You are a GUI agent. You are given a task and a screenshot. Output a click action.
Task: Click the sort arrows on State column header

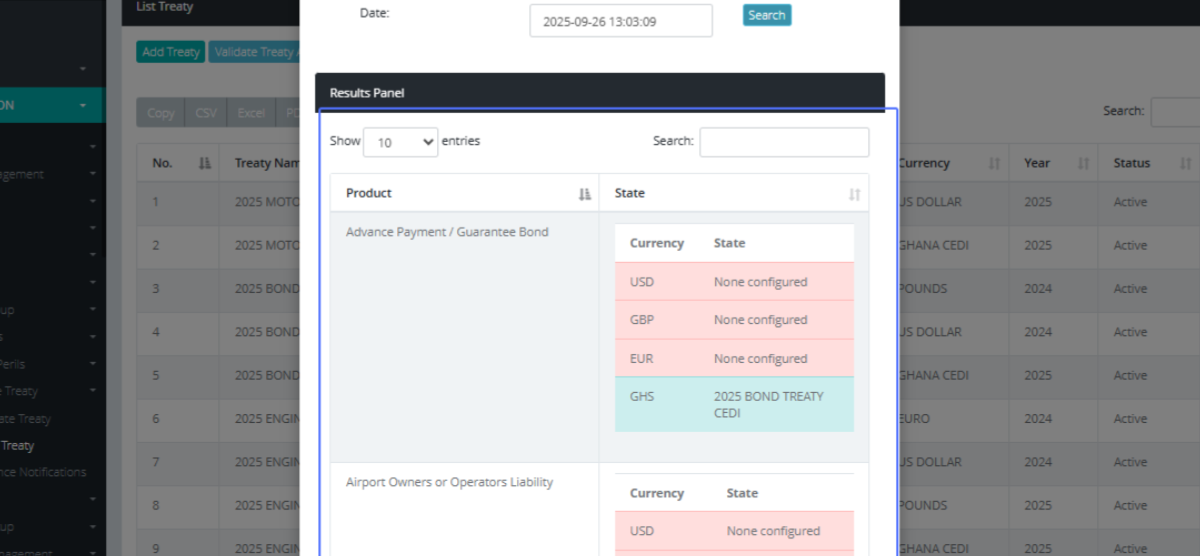(x=854, y=194)
